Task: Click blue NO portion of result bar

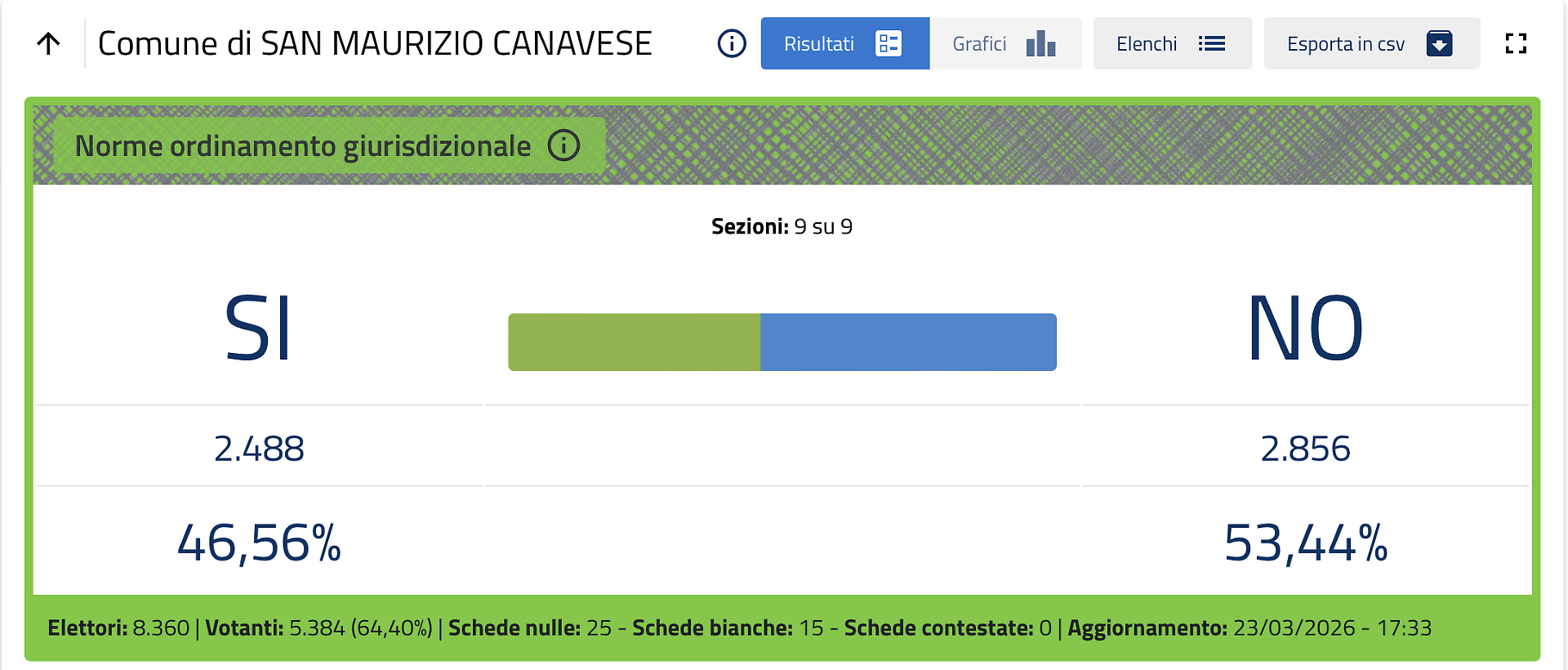Action: pos(908,342)
